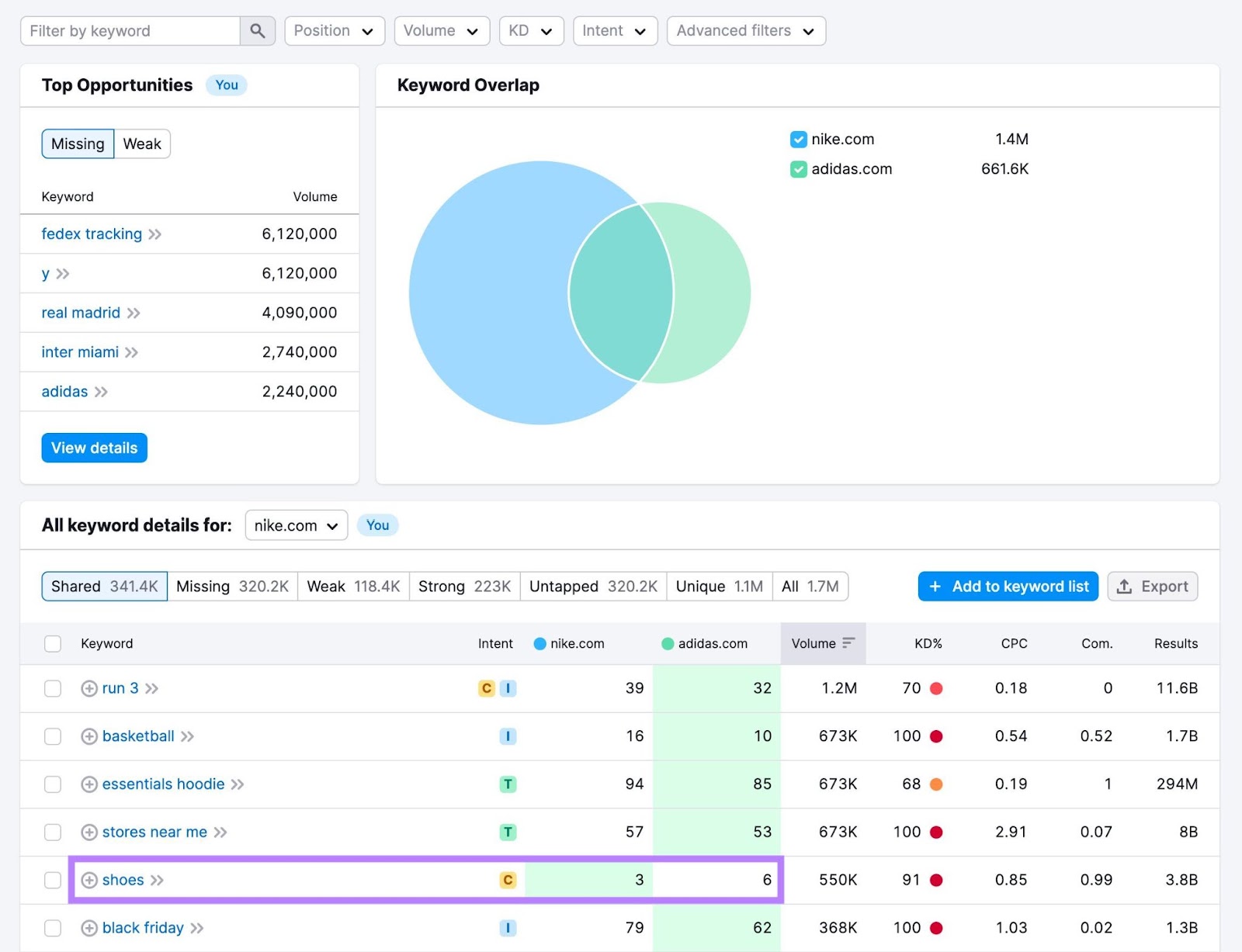Check the basketball row checkbox
Viewport: 1242px width, 952px height.
tap(53, 736)
